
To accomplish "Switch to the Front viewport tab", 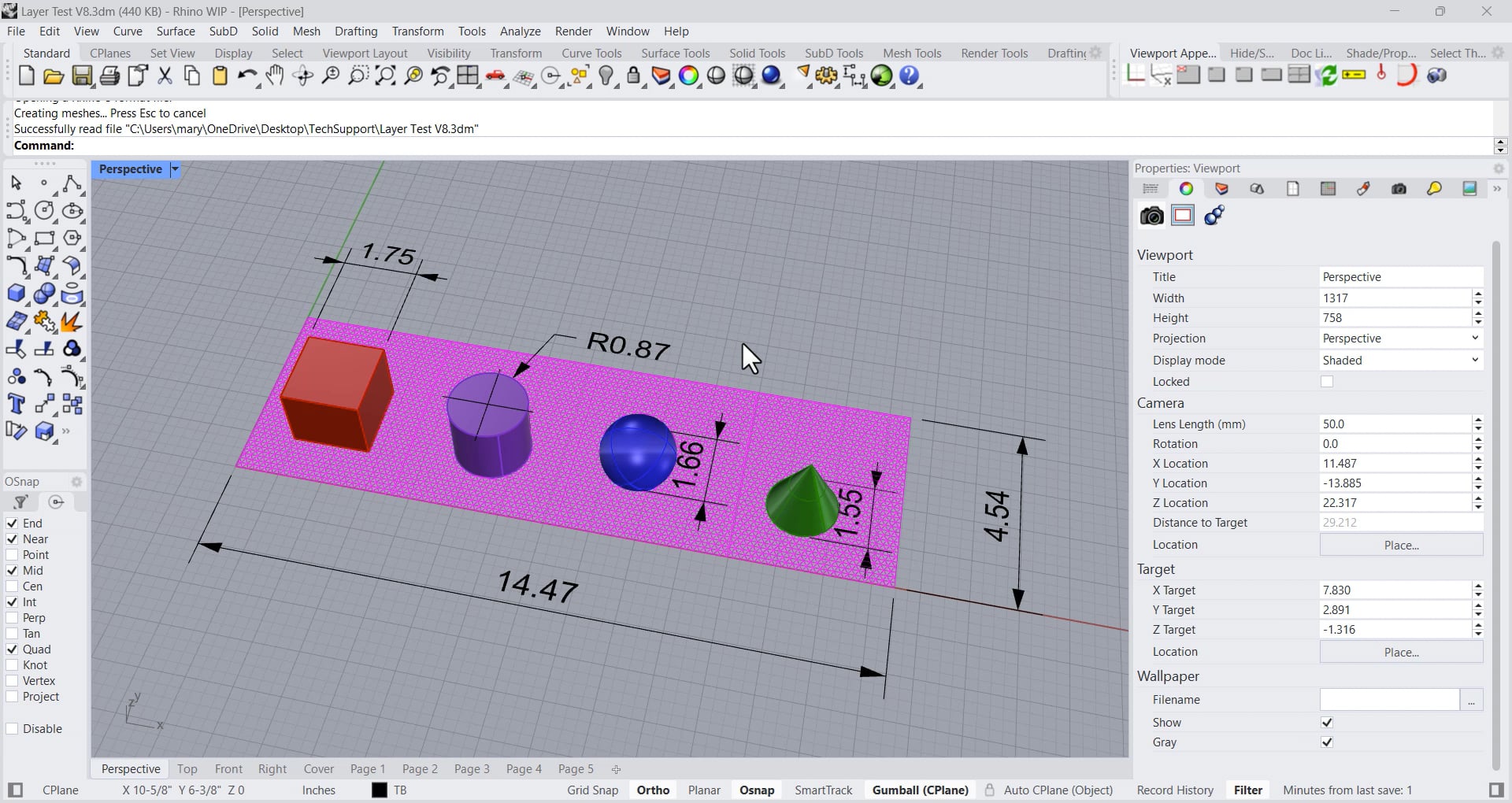I will tap(228, 768).
